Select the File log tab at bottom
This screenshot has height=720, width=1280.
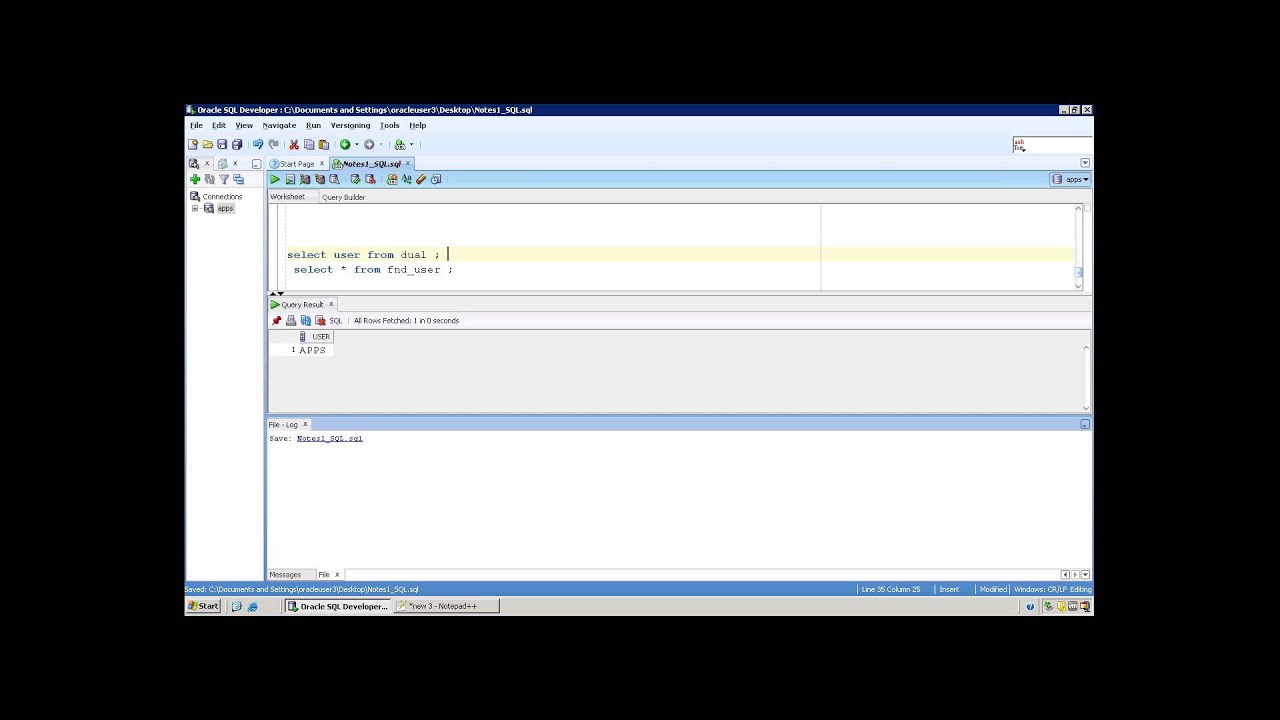[x=324, y=574]
